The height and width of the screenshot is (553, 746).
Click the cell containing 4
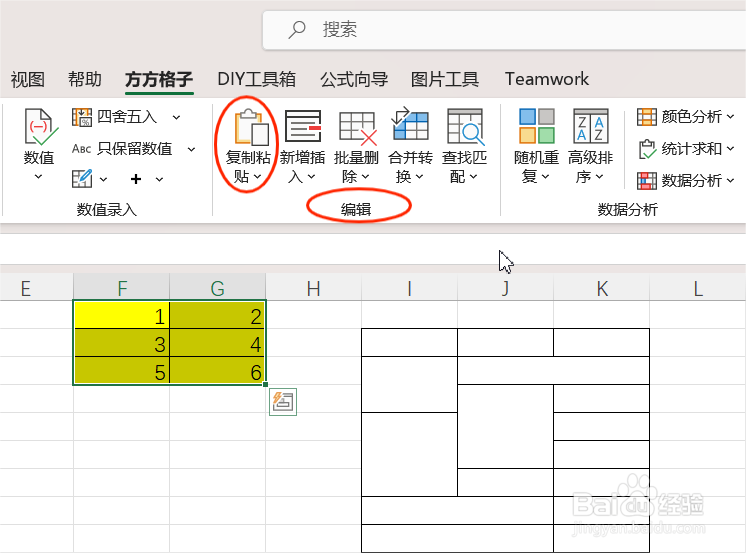pos(218,343)
